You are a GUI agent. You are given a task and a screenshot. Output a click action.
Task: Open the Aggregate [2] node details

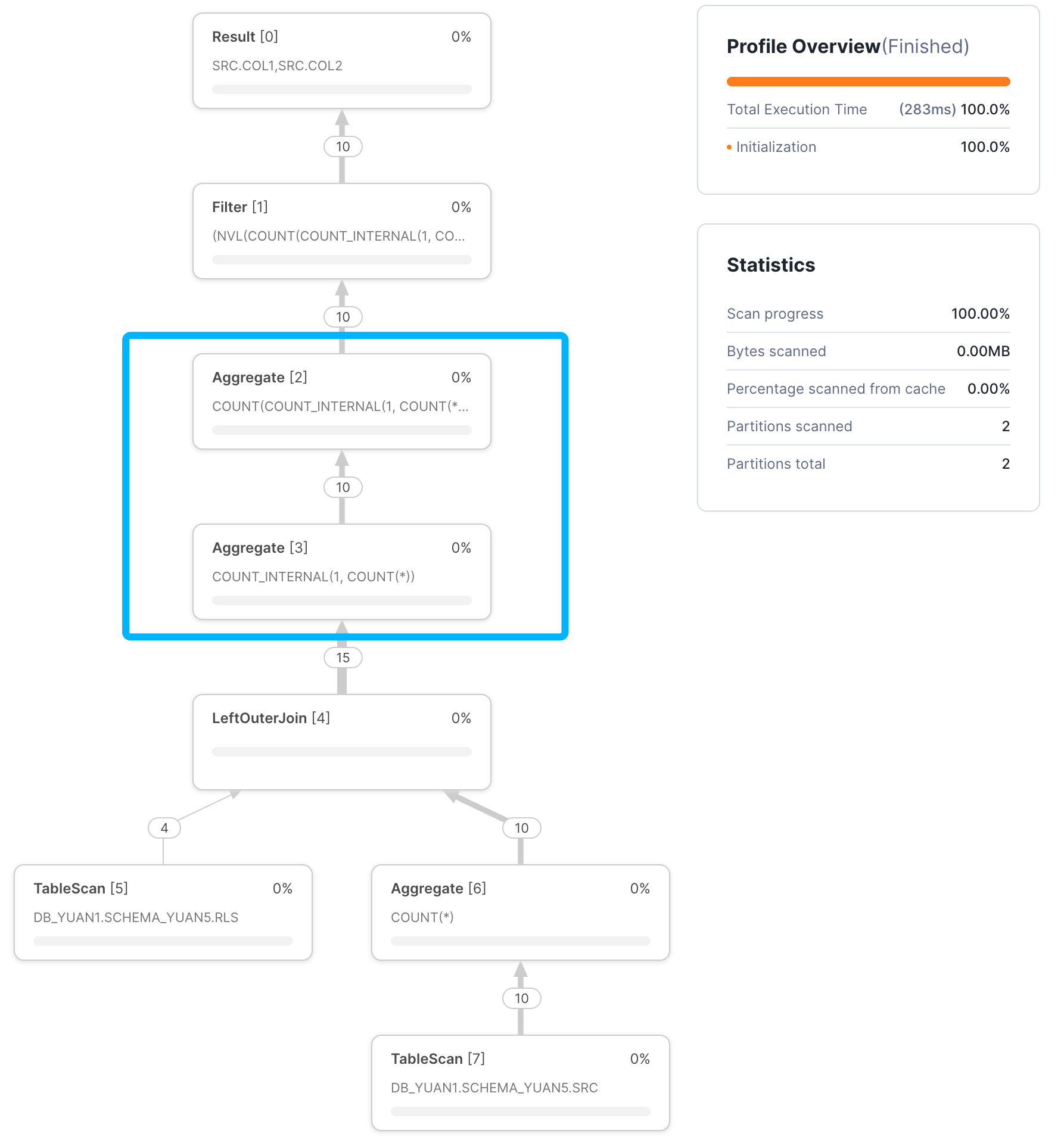pyautogui.click(x=341, y=401)
